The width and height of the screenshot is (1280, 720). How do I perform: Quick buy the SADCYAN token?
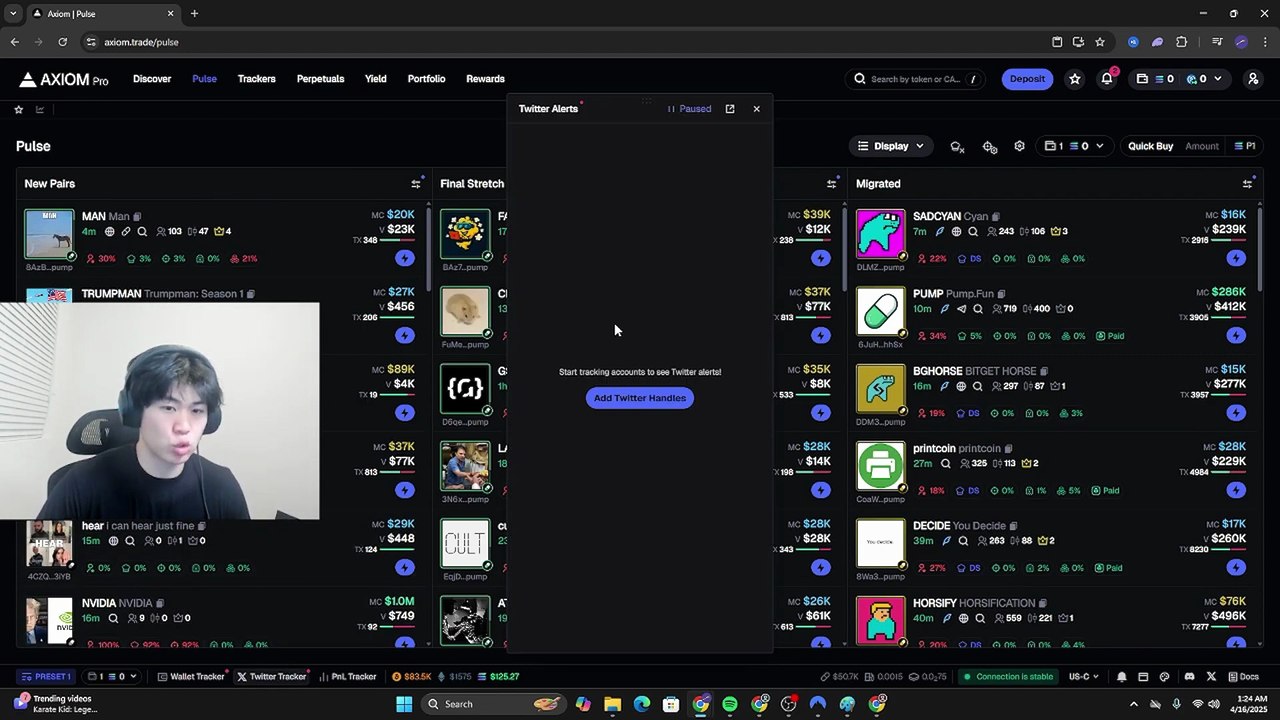point(1236,258)
